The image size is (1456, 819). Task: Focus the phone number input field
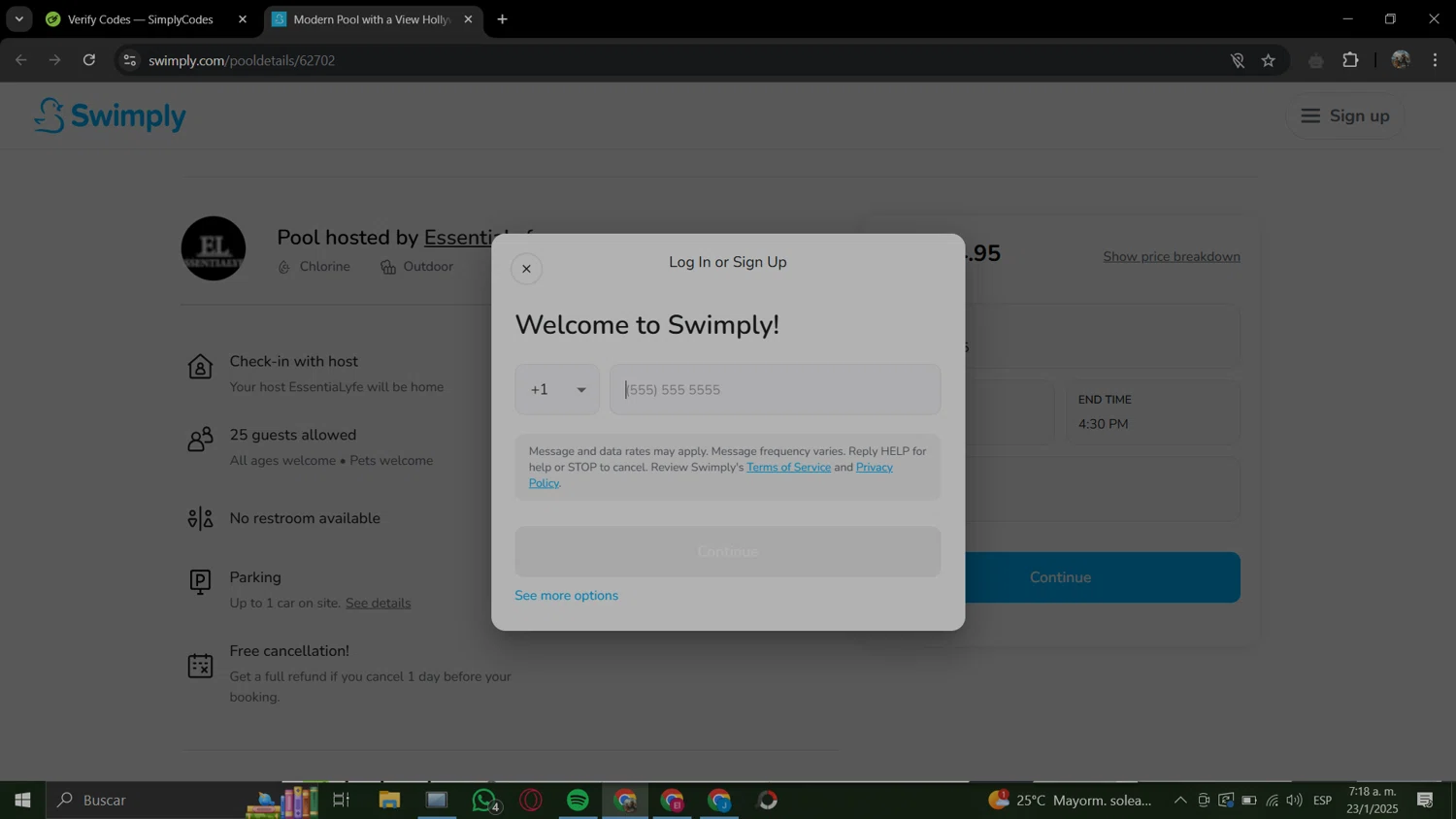(x=775, y=389)
